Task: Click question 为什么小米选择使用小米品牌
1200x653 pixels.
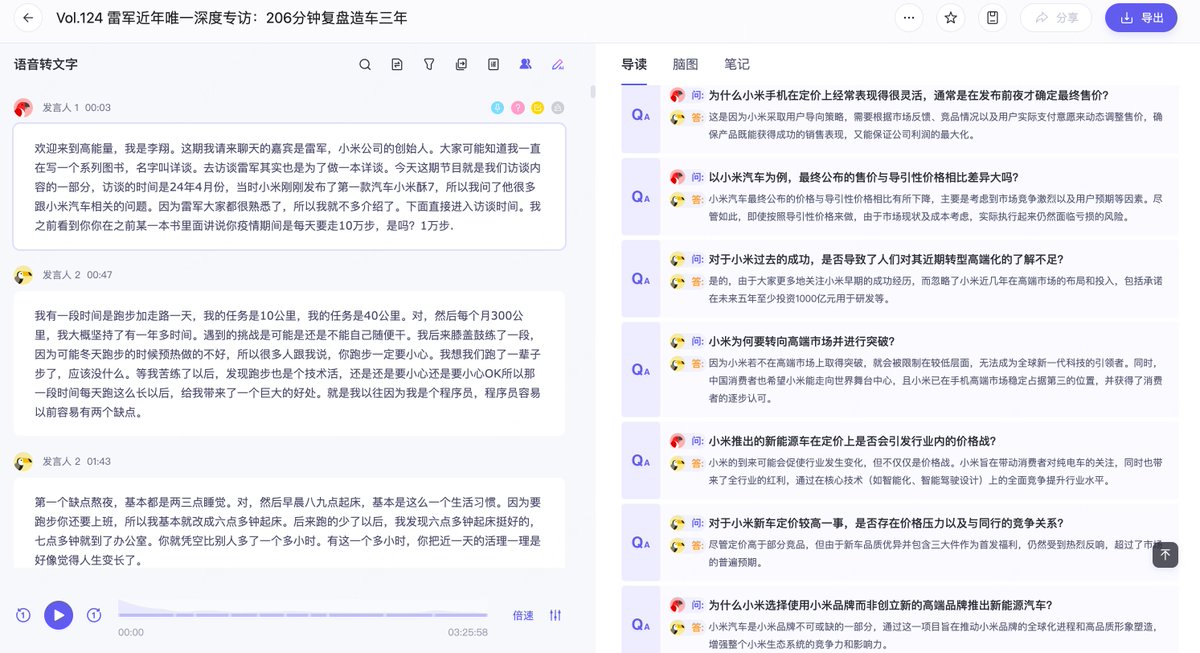Action: click(880, 605)
